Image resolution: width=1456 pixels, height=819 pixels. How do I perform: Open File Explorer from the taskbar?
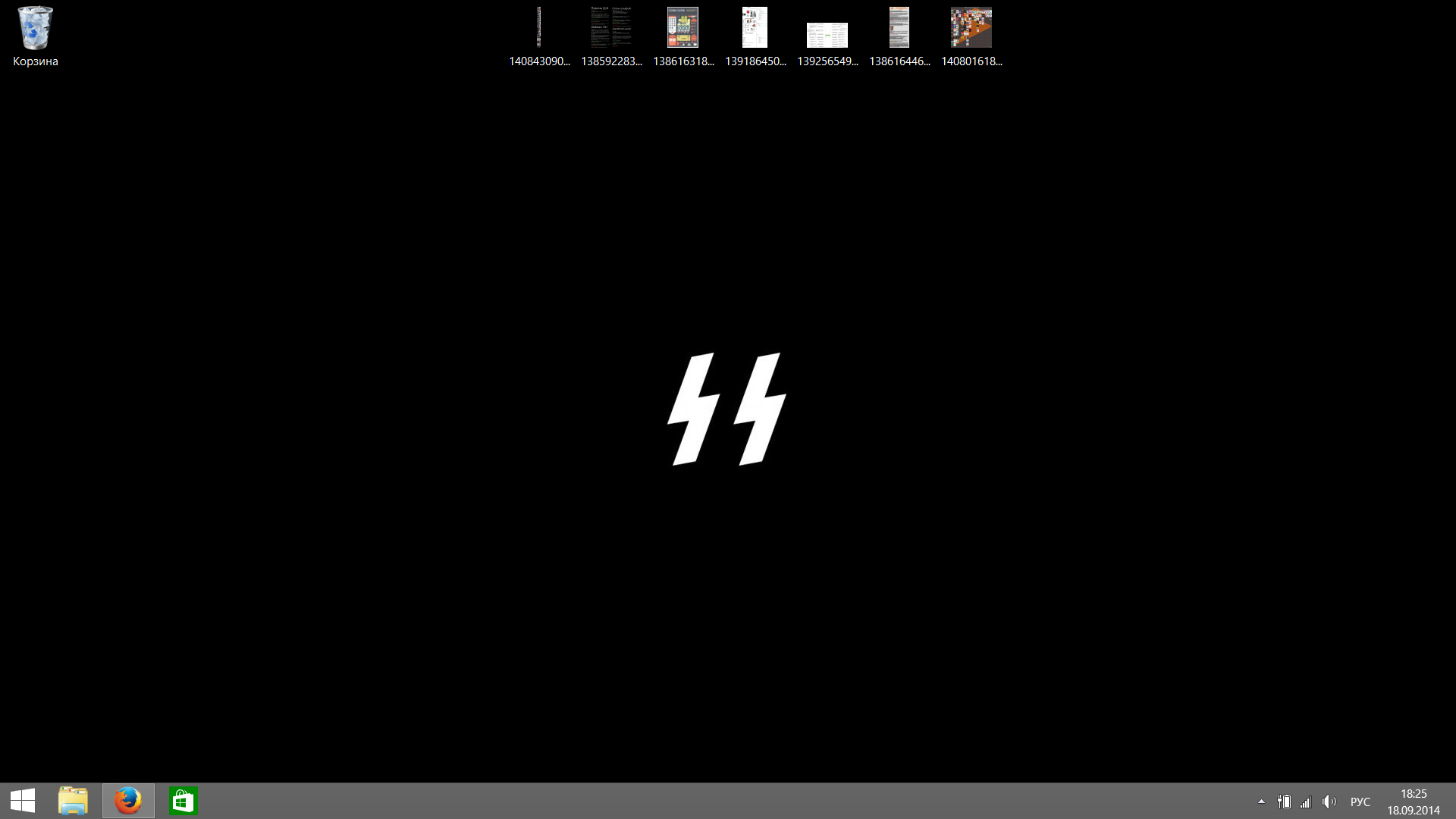73,801
